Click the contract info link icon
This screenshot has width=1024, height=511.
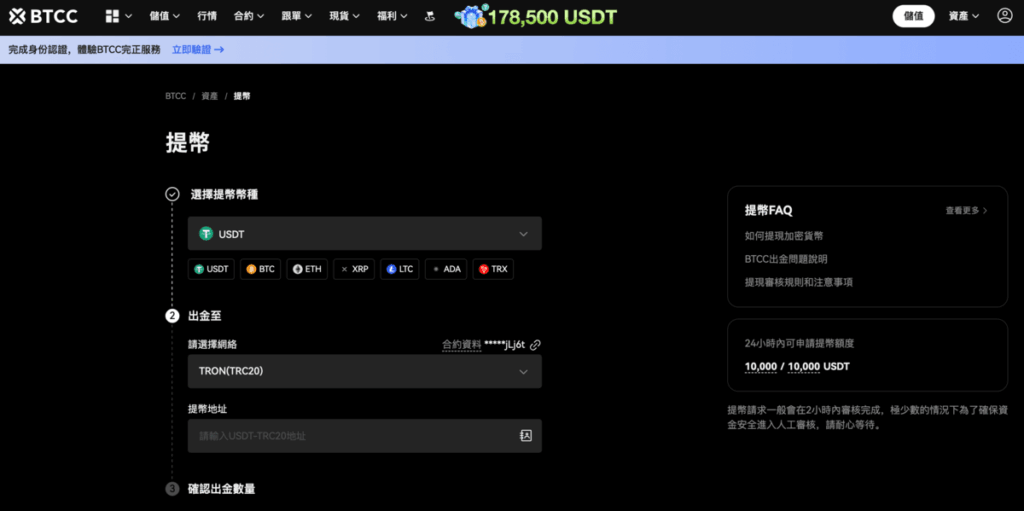click(535, 344)
